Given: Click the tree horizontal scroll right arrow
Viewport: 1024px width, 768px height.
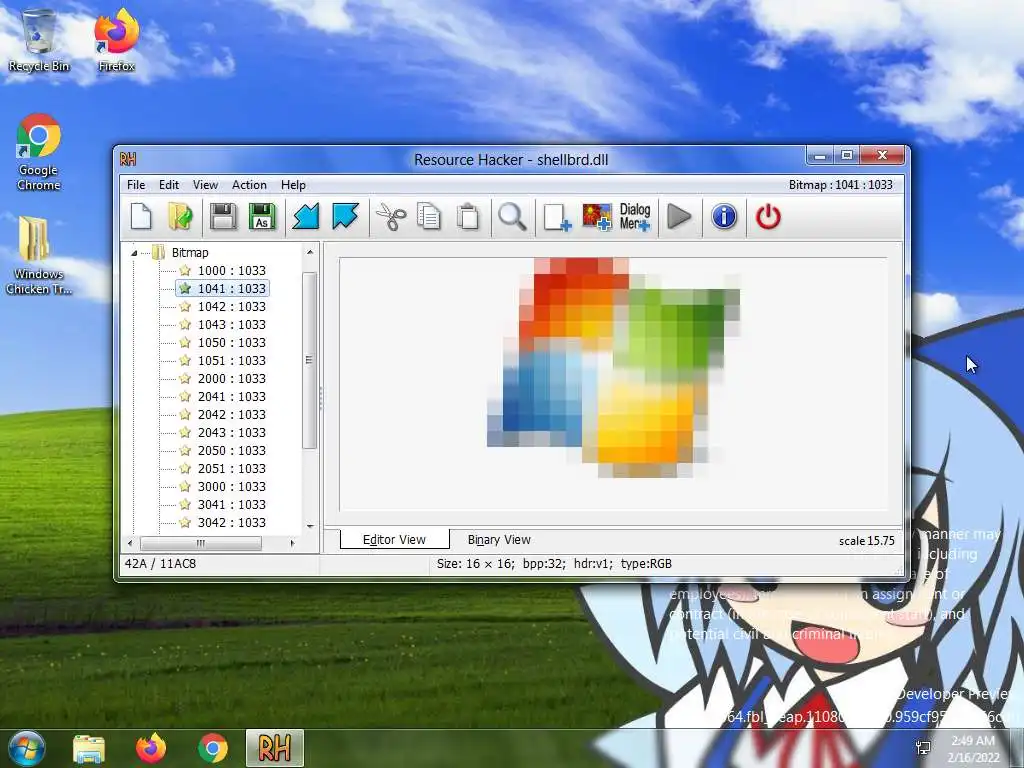Looking at the screenshot, I should pyautogui.click(x=292, y=543).
